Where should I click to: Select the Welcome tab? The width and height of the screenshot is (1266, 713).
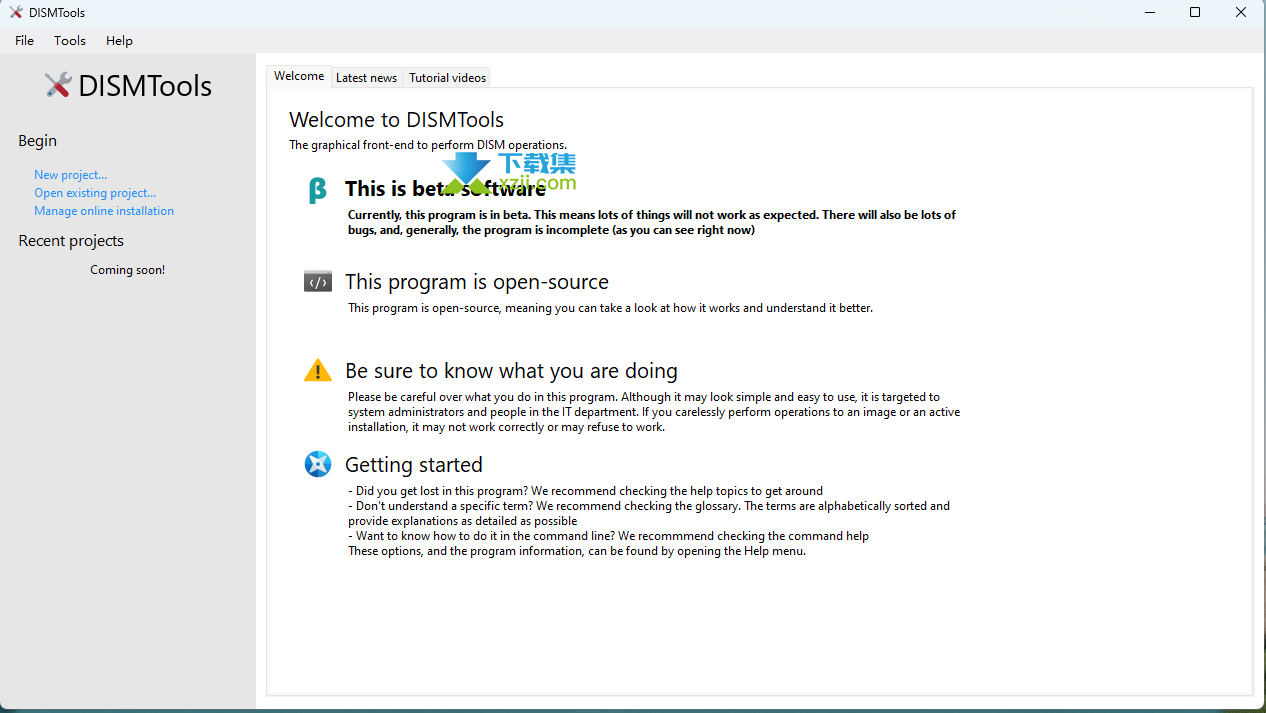click(x=299, y=76)
